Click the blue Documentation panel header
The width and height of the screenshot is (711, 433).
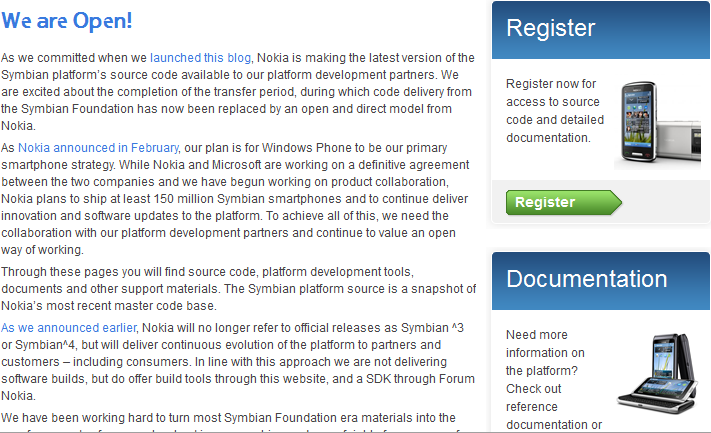(x=600, y=278)
